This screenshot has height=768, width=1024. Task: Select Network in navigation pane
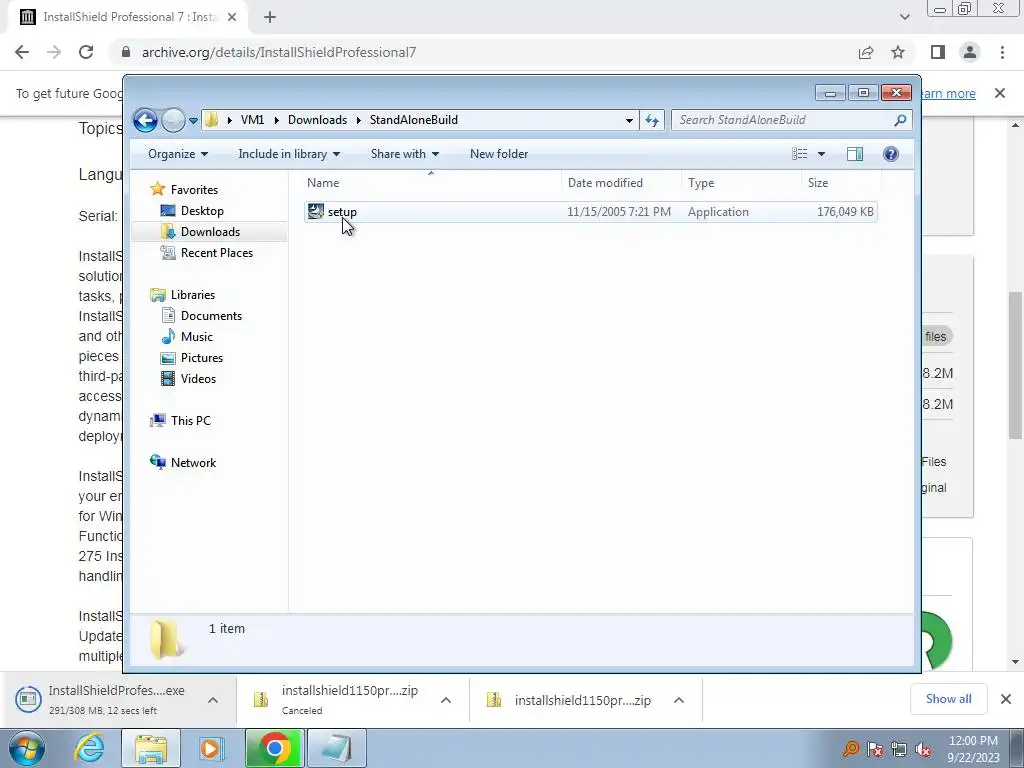tap(193, 463)
